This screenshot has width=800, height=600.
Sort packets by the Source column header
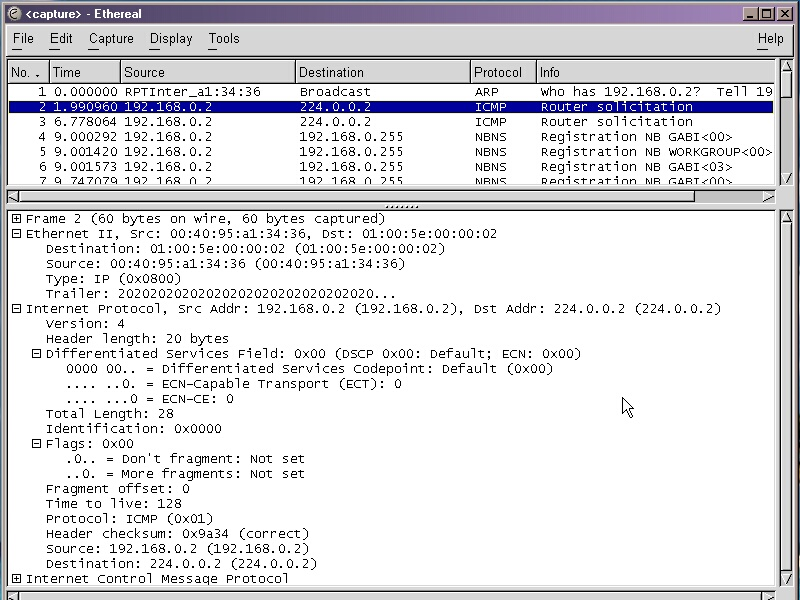click(208, 72)
